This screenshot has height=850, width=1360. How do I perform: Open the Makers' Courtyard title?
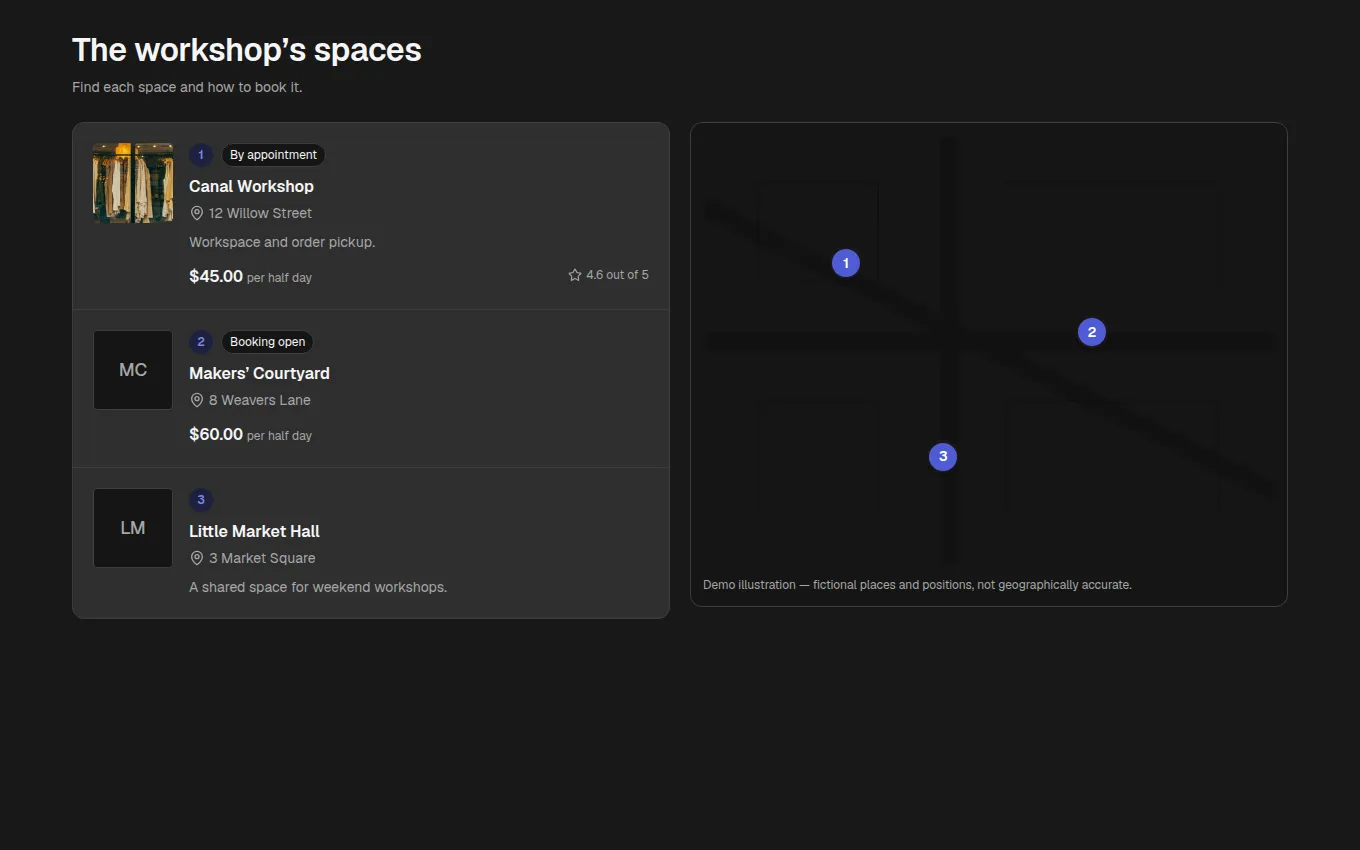259,373
